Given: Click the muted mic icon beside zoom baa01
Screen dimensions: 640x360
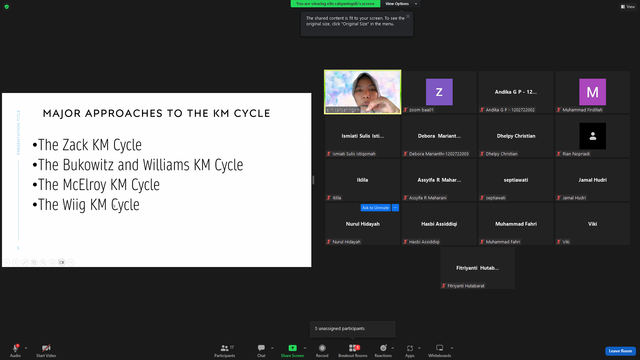Looking at the screenshot, I should [405, 110].
